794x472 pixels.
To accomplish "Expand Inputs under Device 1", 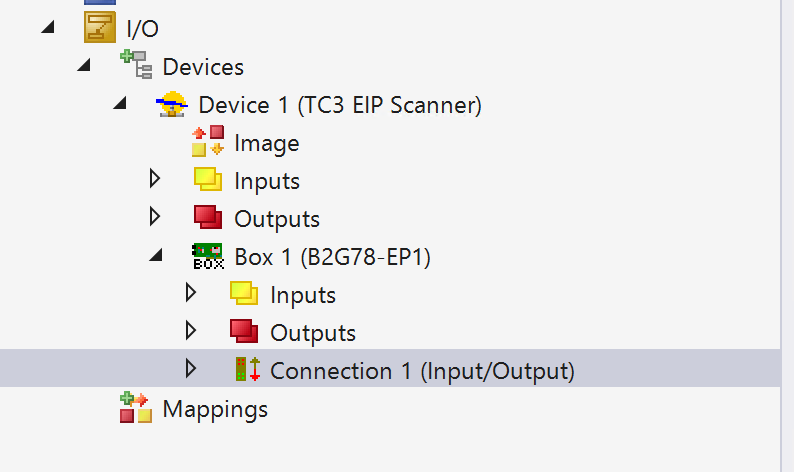I will pyautogui.click(x=154, y=180).
